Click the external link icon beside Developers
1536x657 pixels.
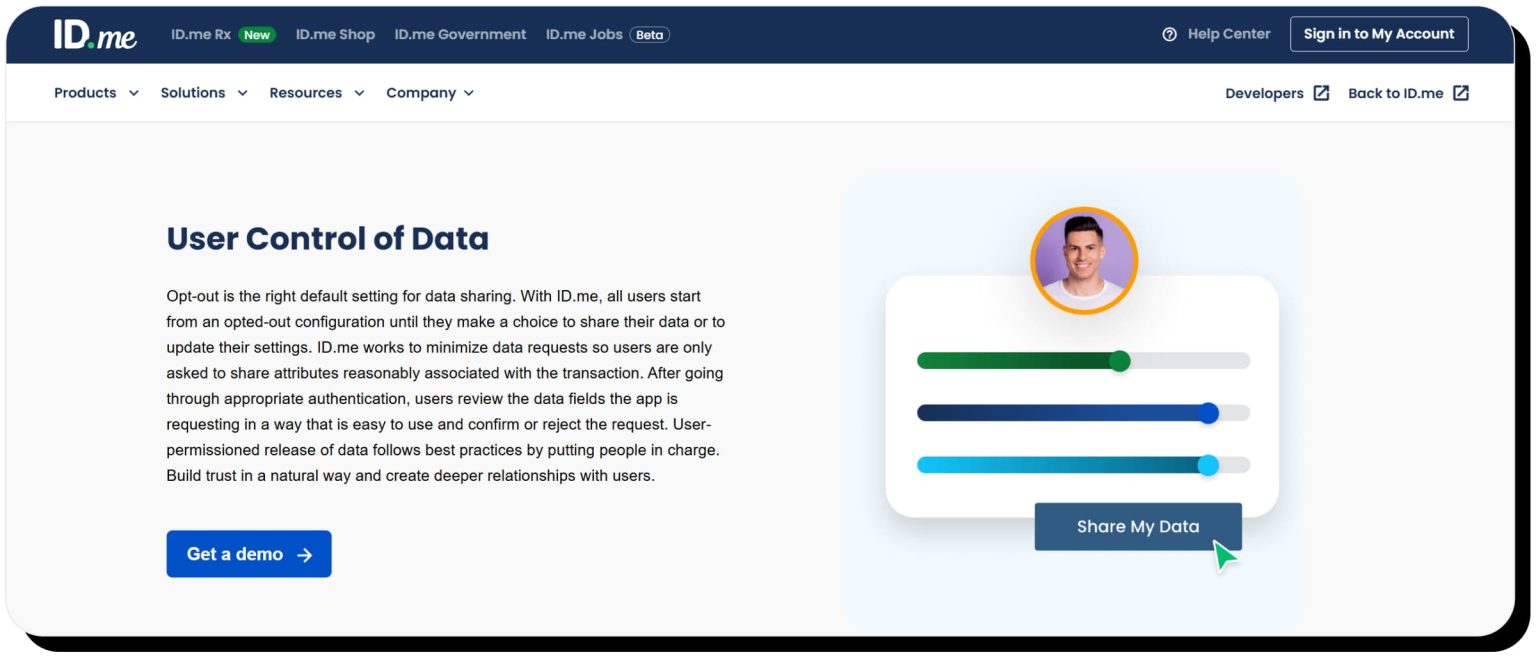coord(1322,92)
